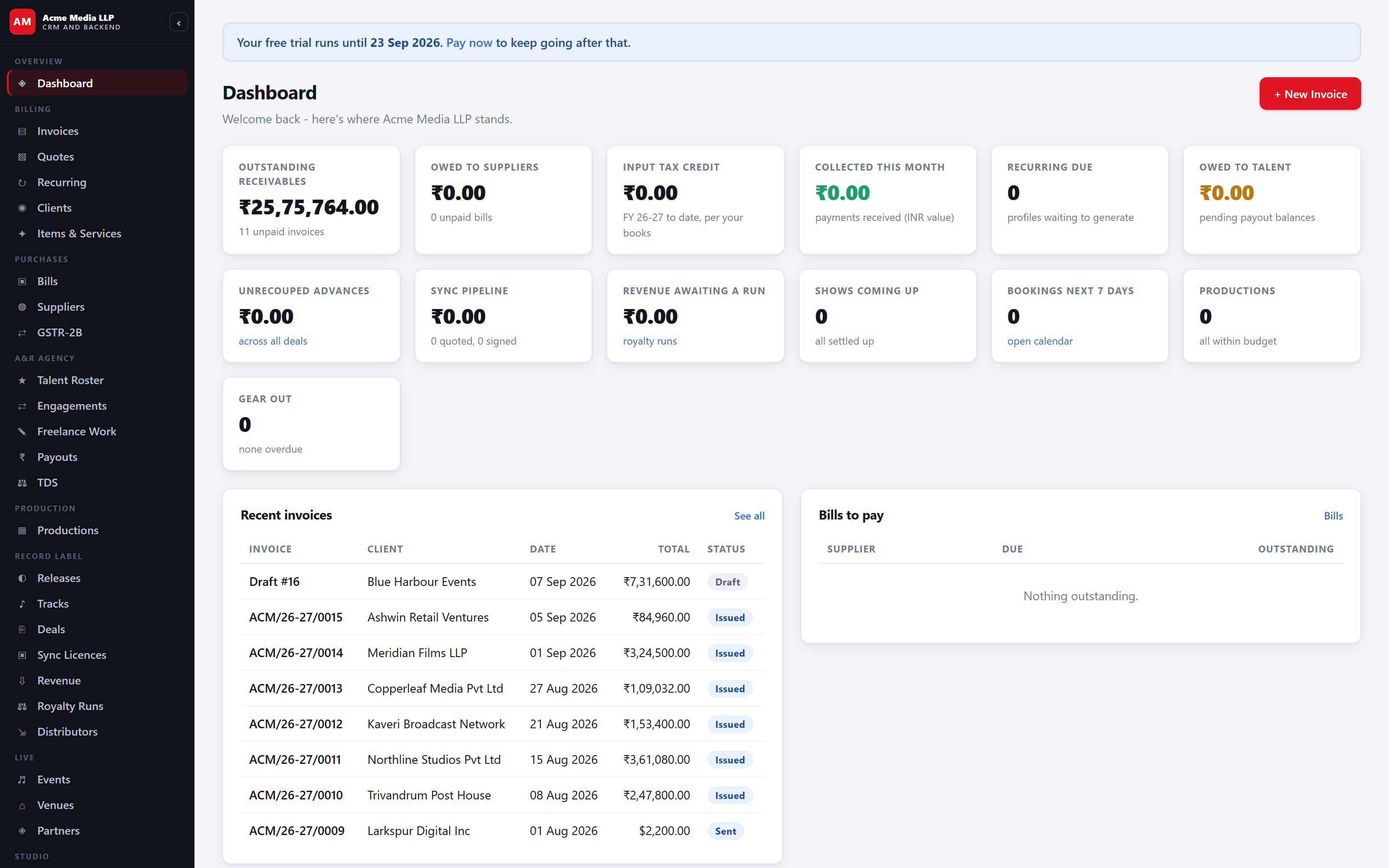Open the royalty runs link

click(x=650, y=341)
